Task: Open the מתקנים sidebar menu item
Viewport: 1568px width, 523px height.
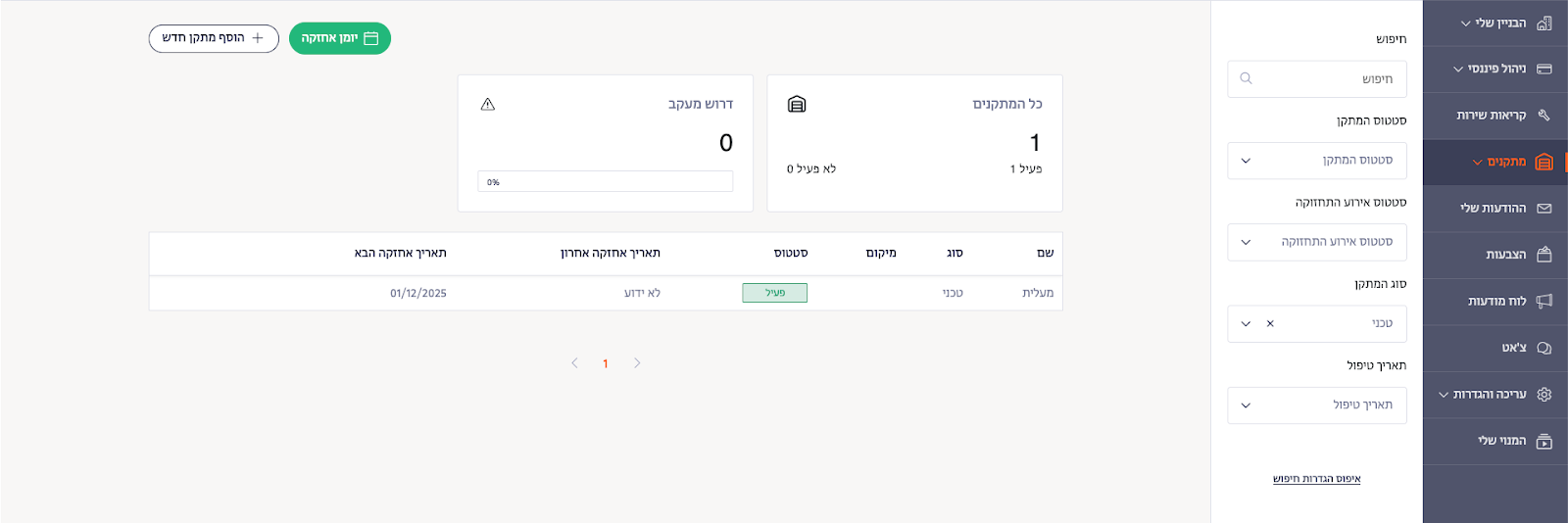Action: point(1506,162)
